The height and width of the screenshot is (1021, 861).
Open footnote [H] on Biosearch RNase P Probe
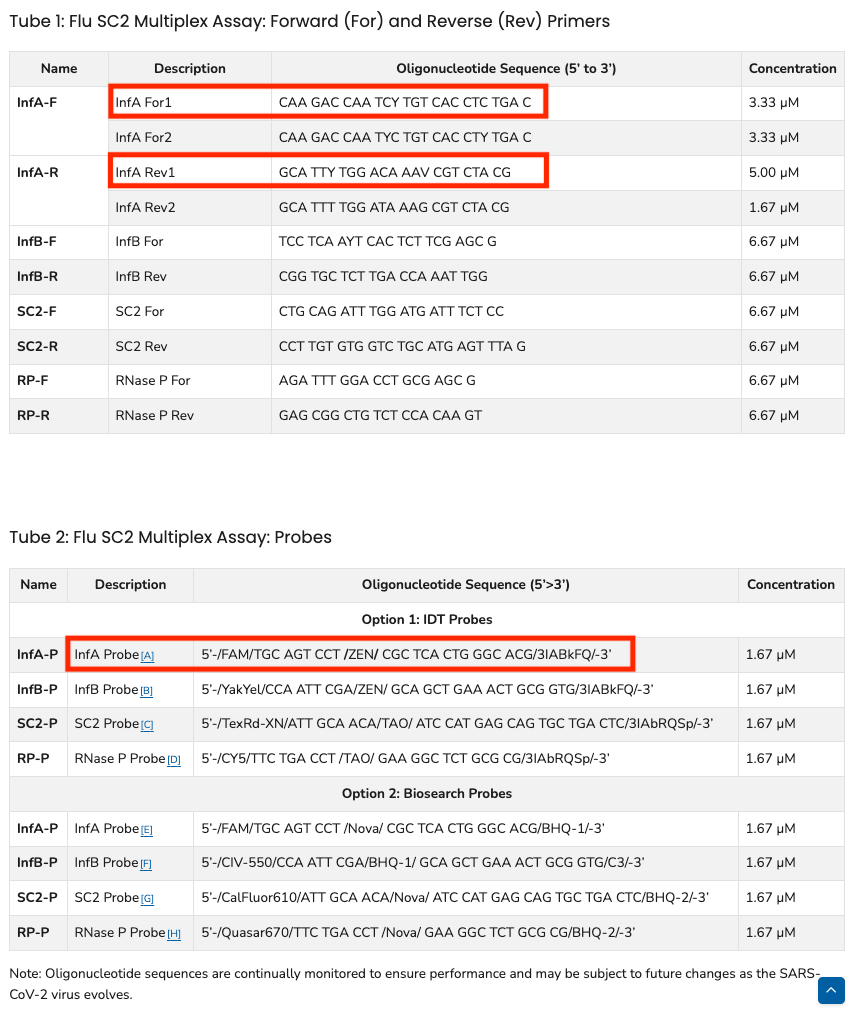(174, 934)
